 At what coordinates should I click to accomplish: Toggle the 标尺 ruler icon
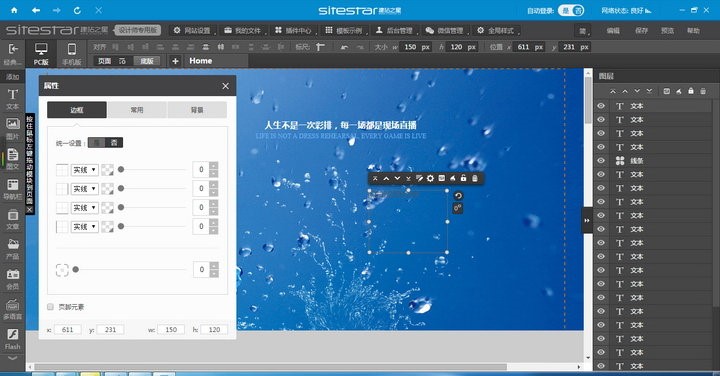(x=321, y=47)
